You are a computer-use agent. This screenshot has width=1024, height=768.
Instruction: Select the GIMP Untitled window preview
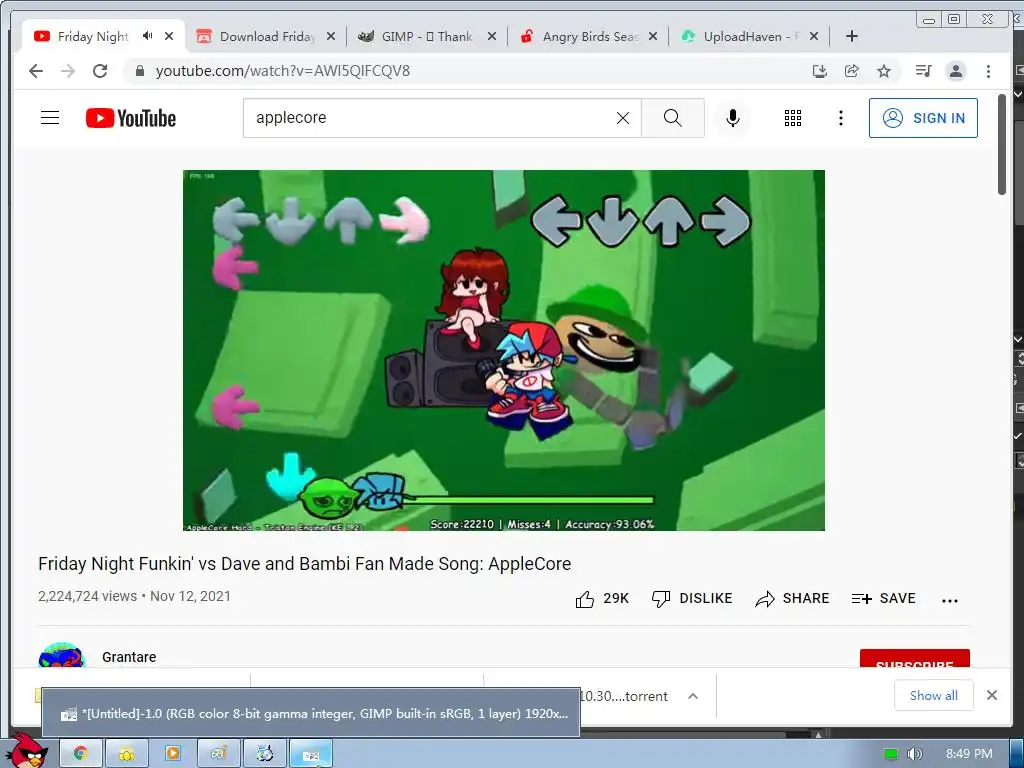[311, 714]
